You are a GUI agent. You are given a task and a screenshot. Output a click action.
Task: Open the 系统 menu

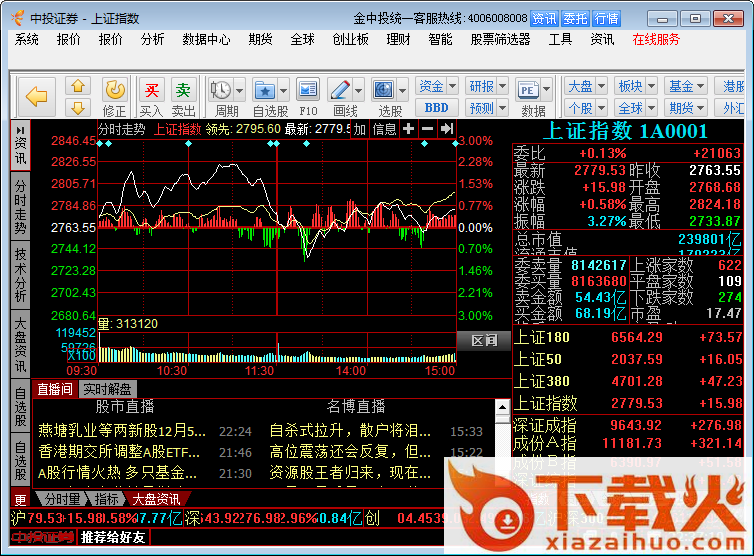26,39
